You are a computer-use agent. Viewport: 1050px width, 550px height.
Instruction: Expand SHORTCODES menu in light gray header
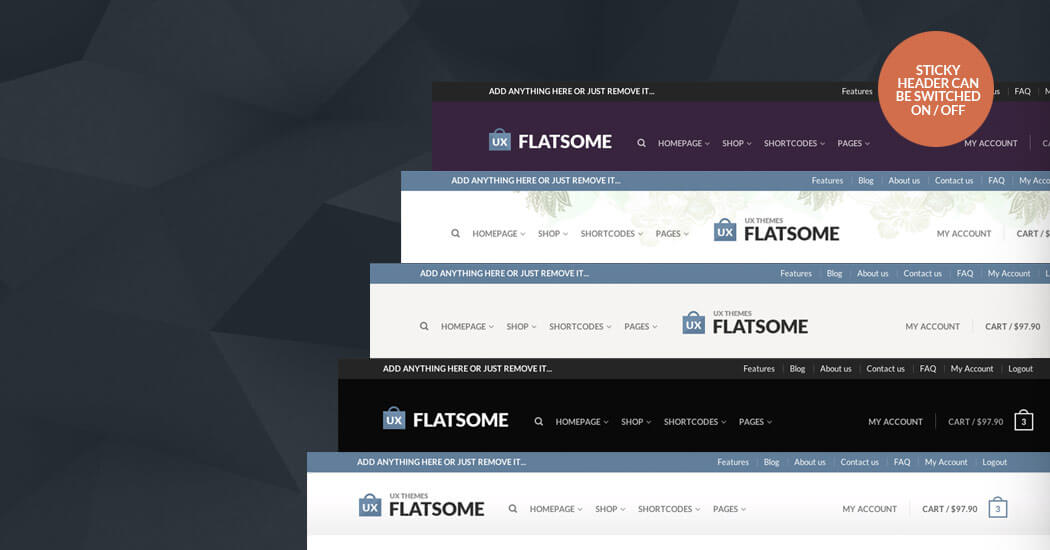click(580, 326)
